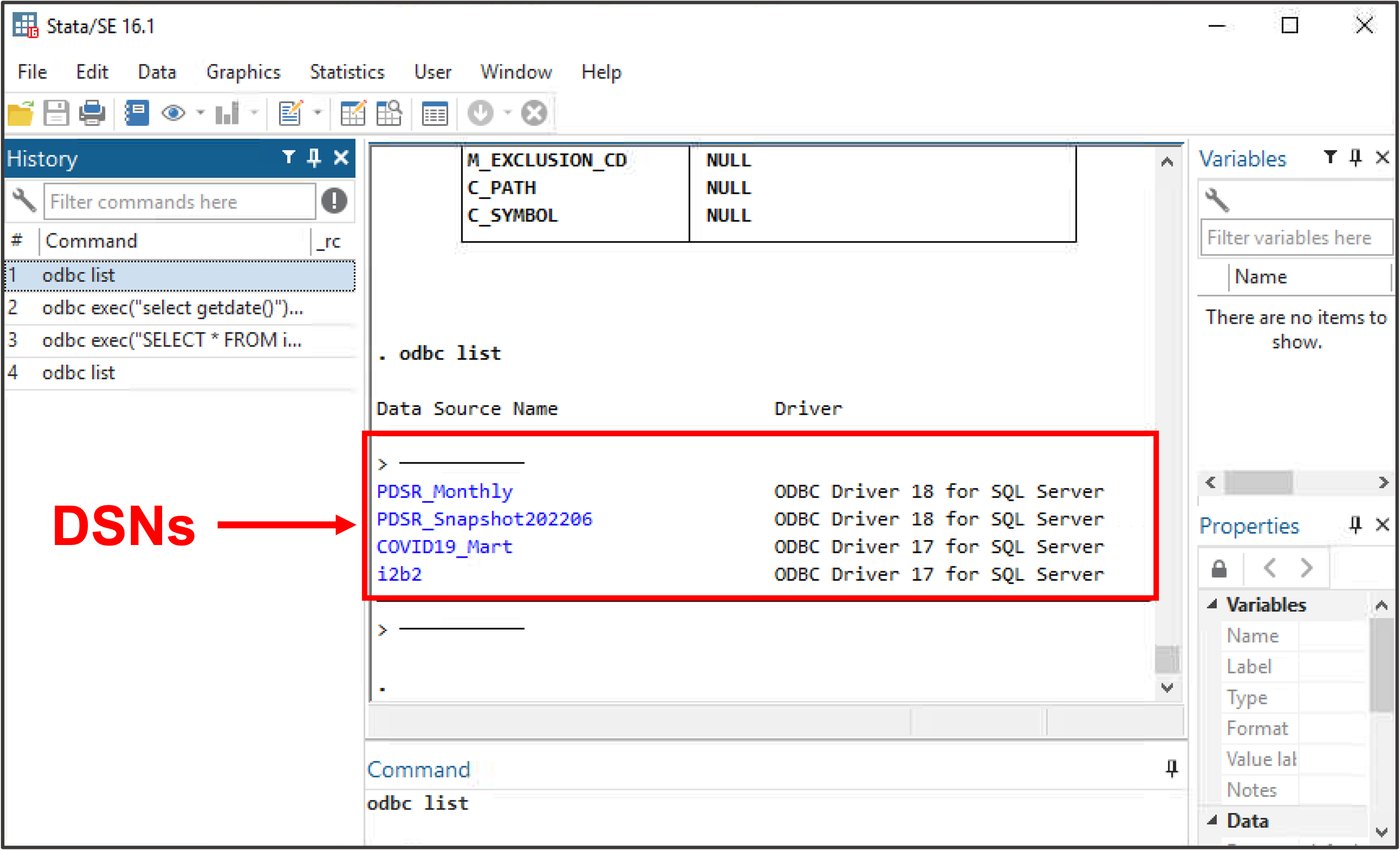This screenshot has height=850, width=1400.
Task: Open the Graphics menu
Action: tap(243, 72)
